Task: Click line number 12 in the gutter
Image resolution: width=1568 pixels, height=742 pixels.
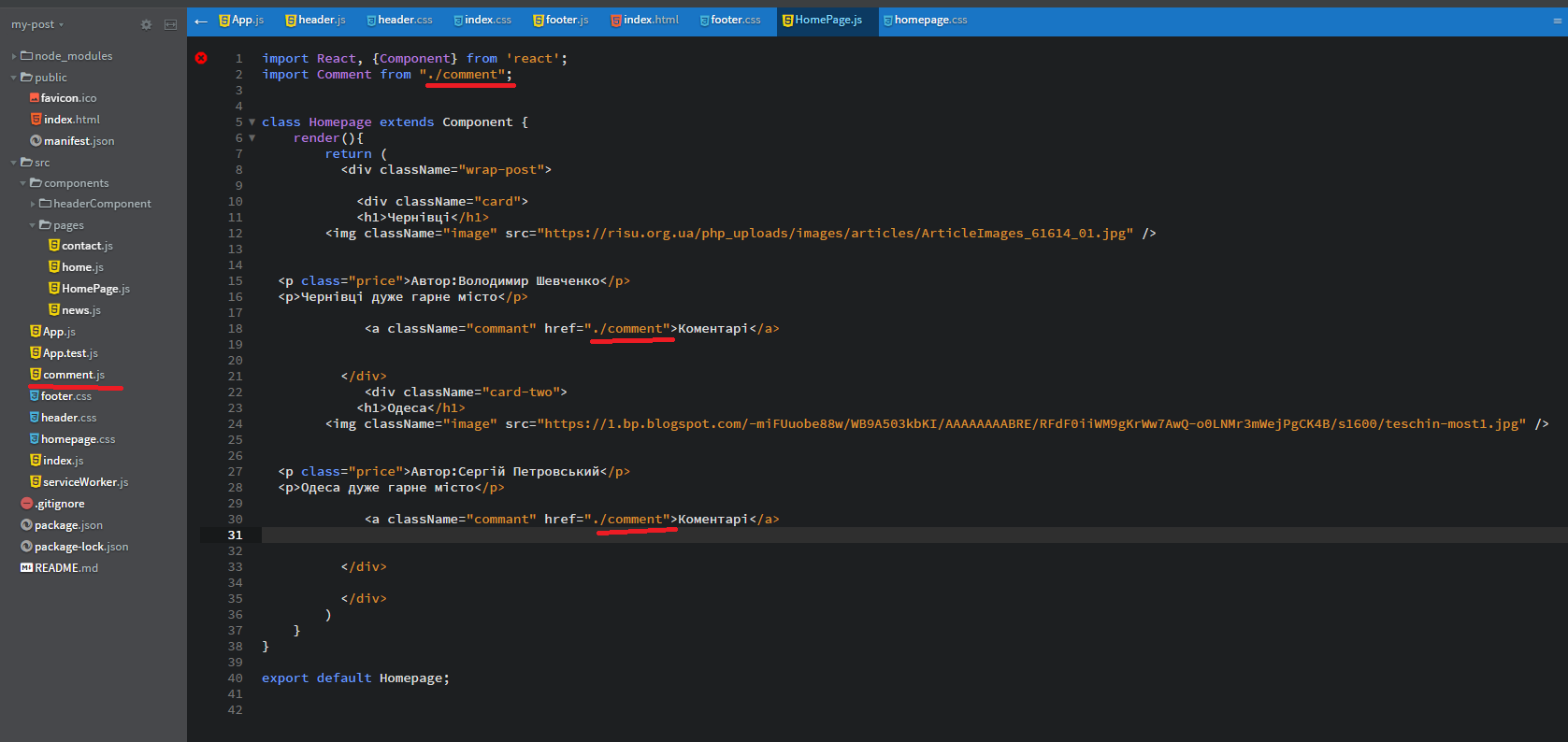Action: (235, 234)
